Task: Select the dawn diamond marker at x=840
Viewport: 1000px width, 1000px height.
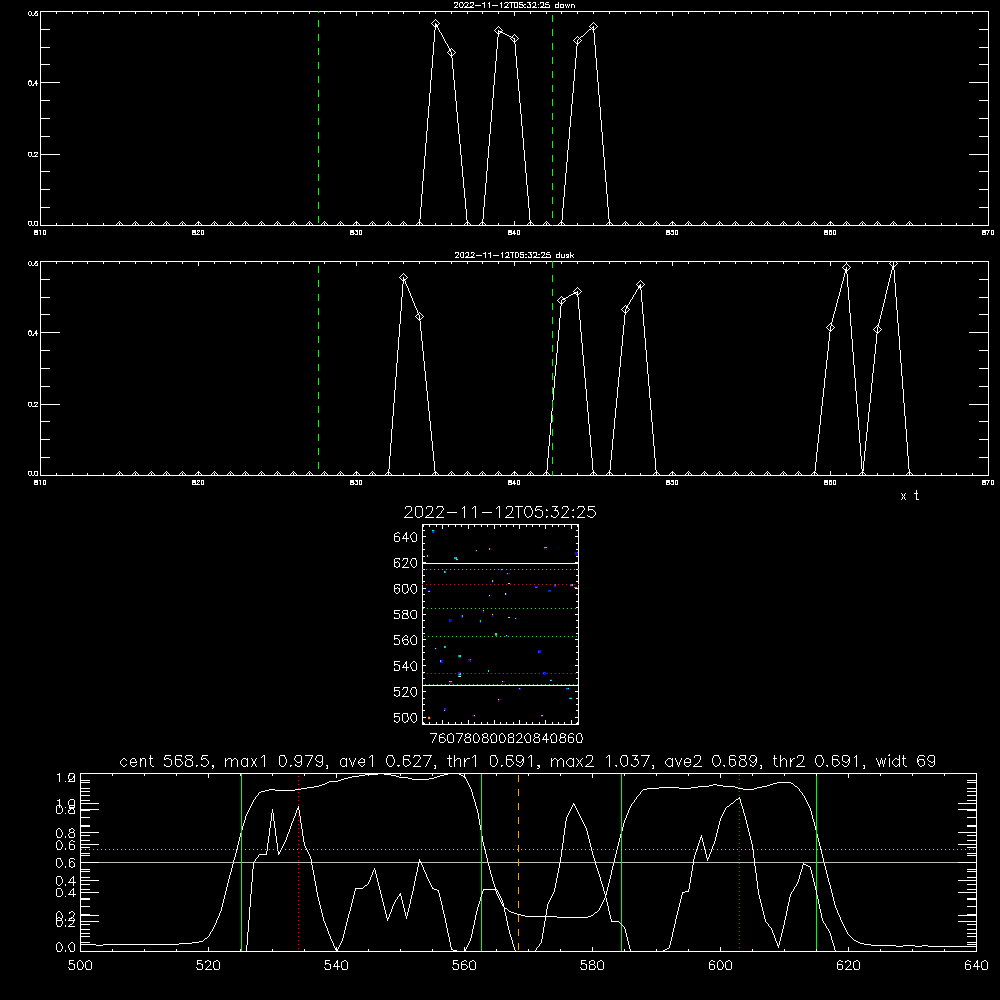Action: pyautogui.click(x=515, y=39)
